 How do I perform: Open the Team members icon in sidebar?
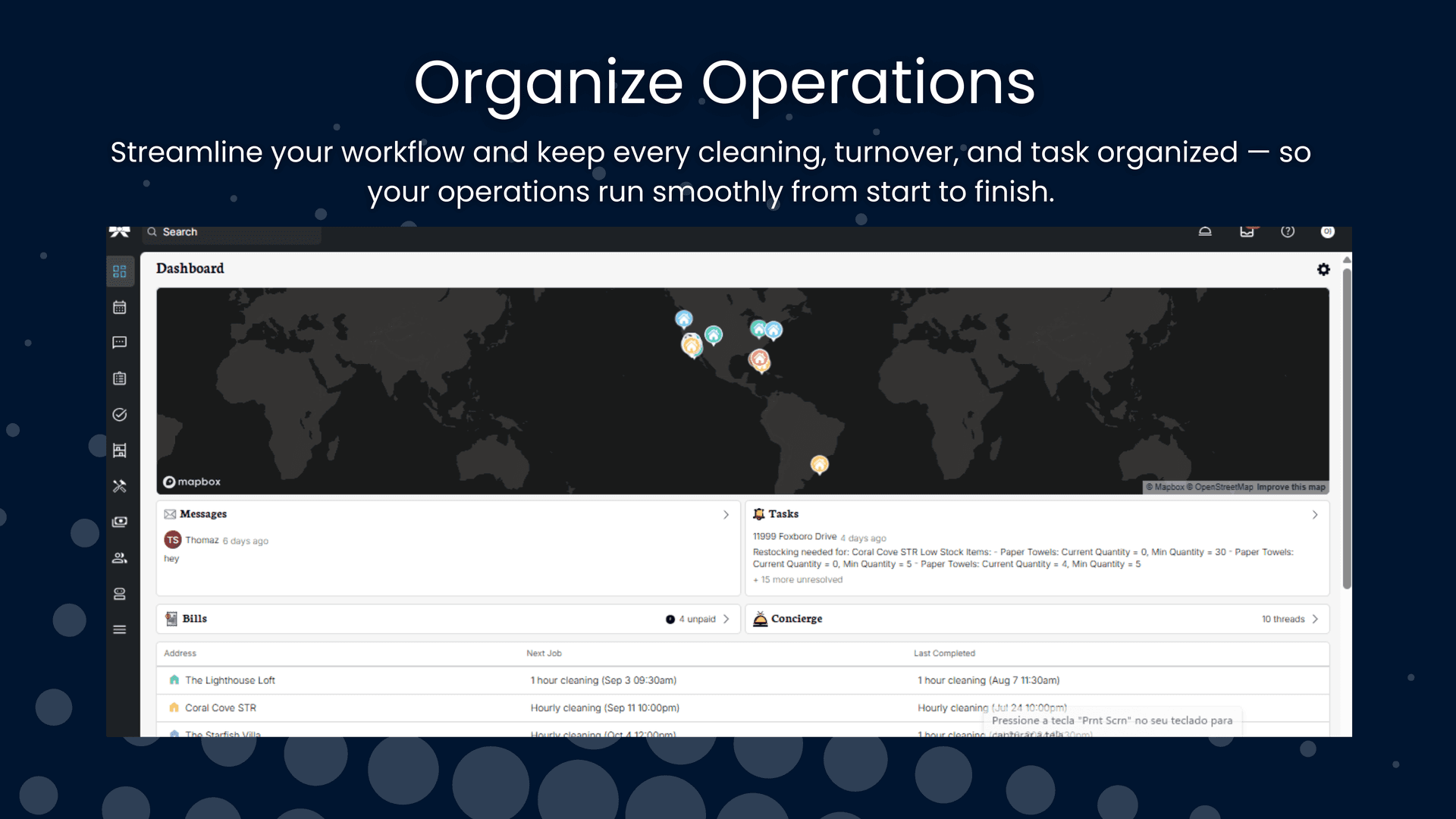tap(119, 557)
